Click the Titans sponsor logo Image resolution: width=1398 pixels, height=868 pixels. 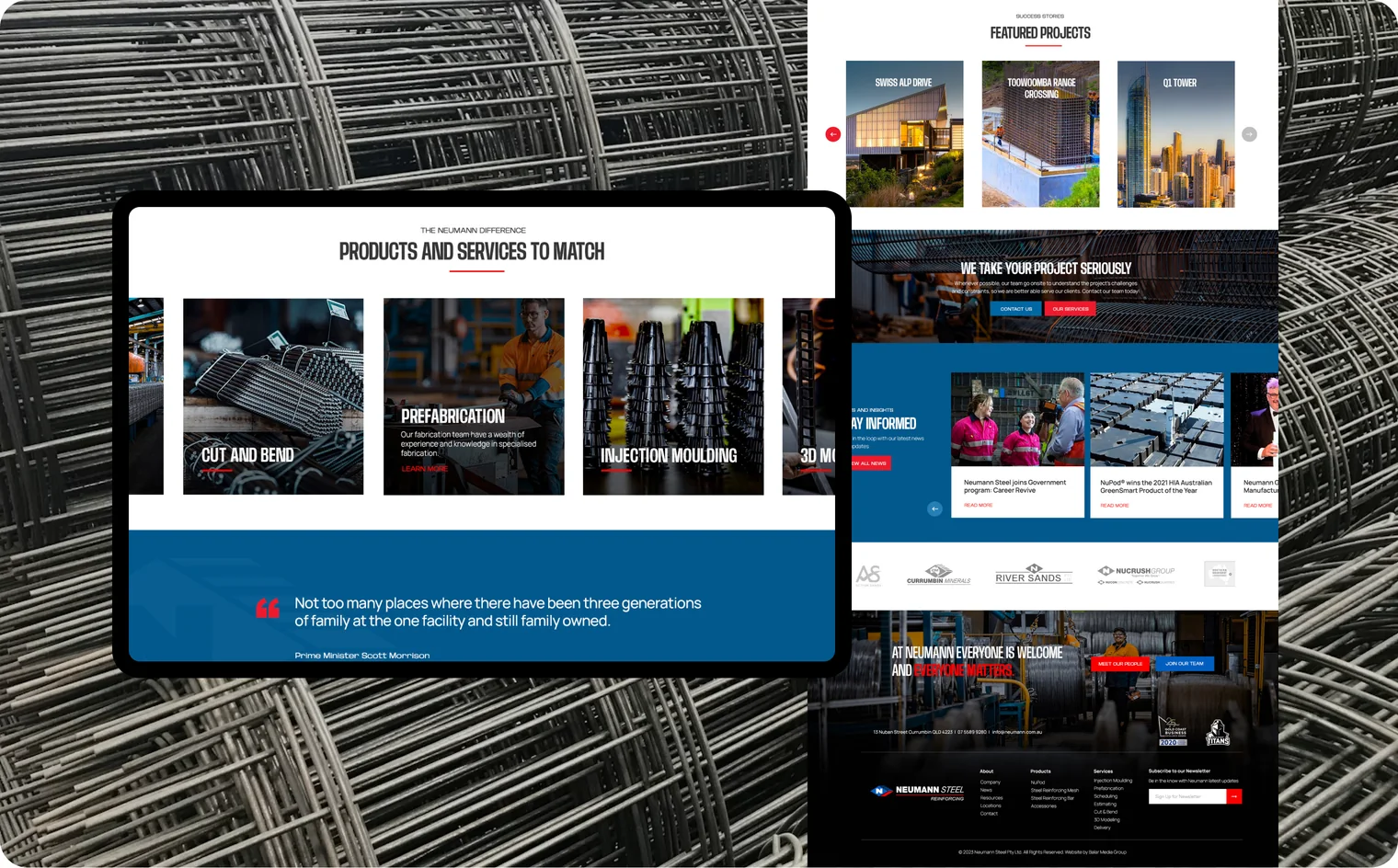pos(1218,733)
